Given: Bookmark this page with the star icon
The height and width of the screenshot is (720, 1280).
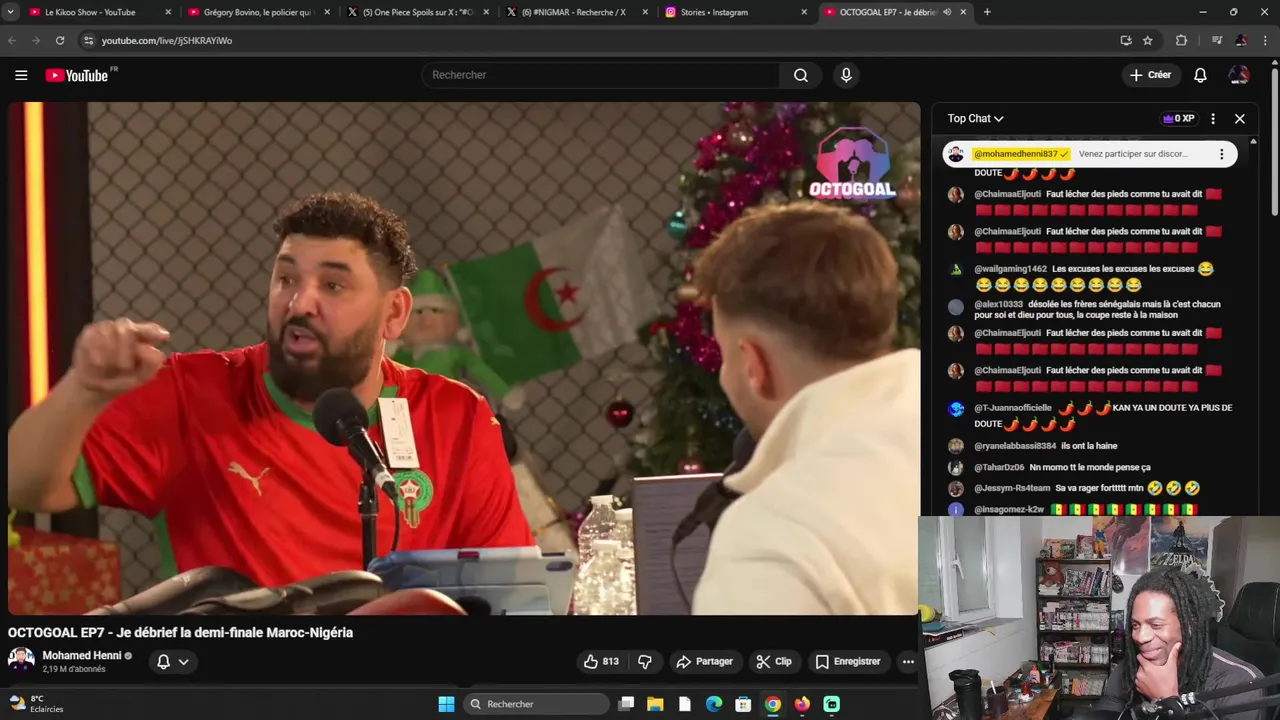Looking at the screenshot, I should [1148, 40].
